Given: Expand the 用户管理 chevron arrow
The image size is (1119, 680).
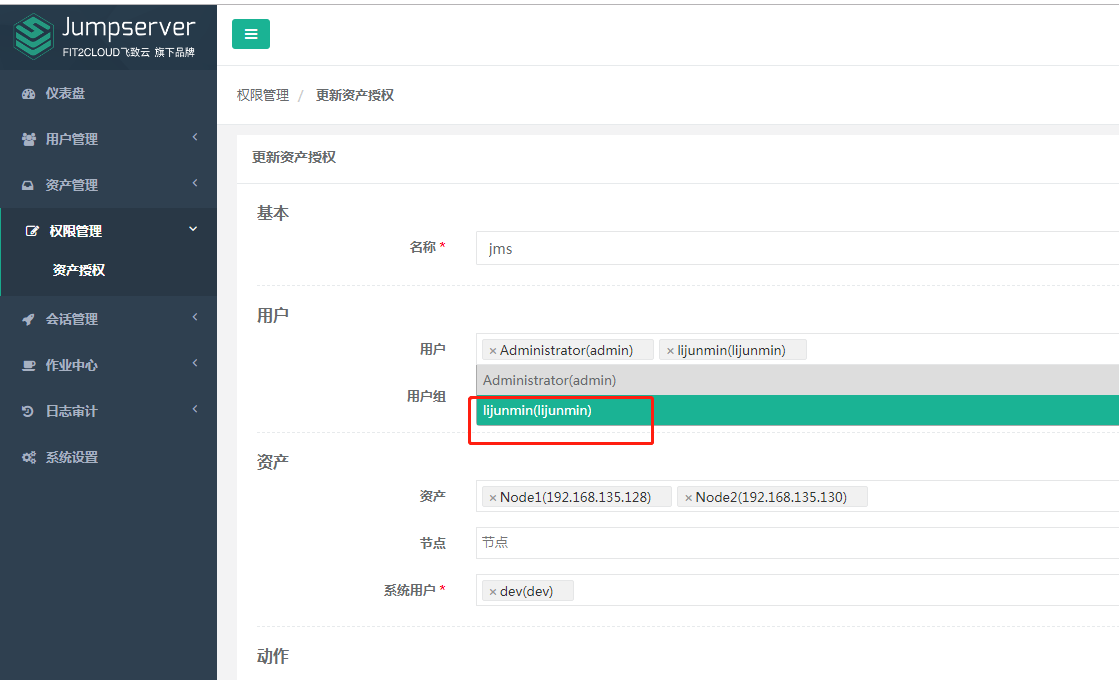Looking at the screenshot, I should pos(195,137).
